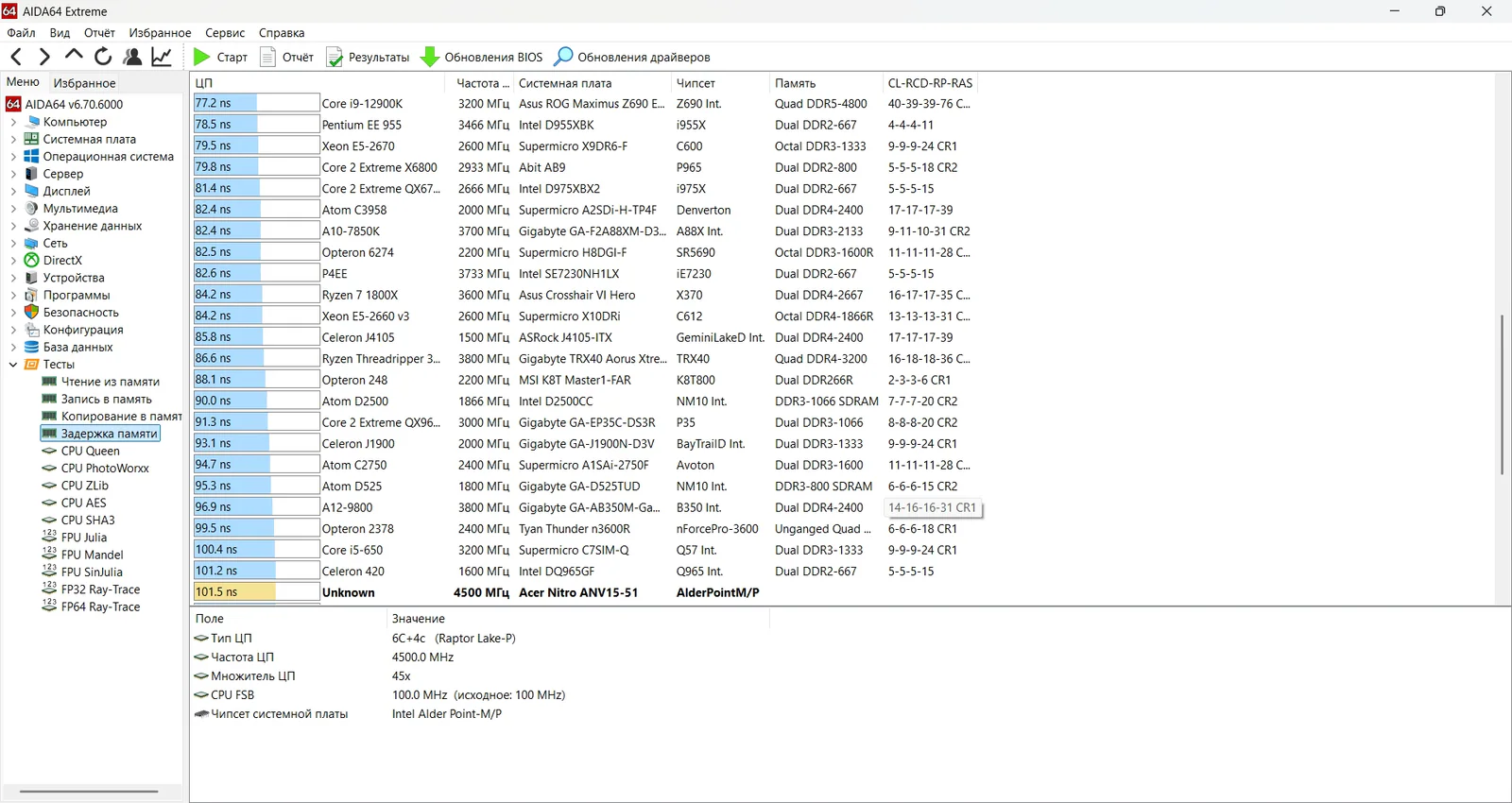The image size is (1512, 803).
Task: Open the Сервис menu
Action: click(x=225, y=32)
